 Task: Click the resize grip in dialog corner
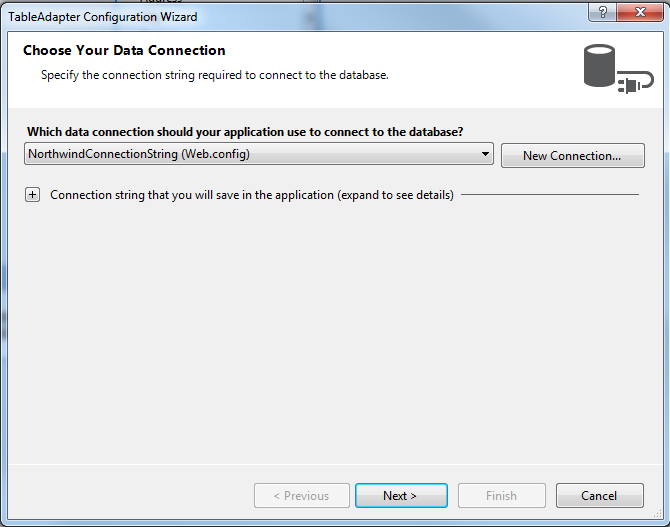click(x=658, y=515)
